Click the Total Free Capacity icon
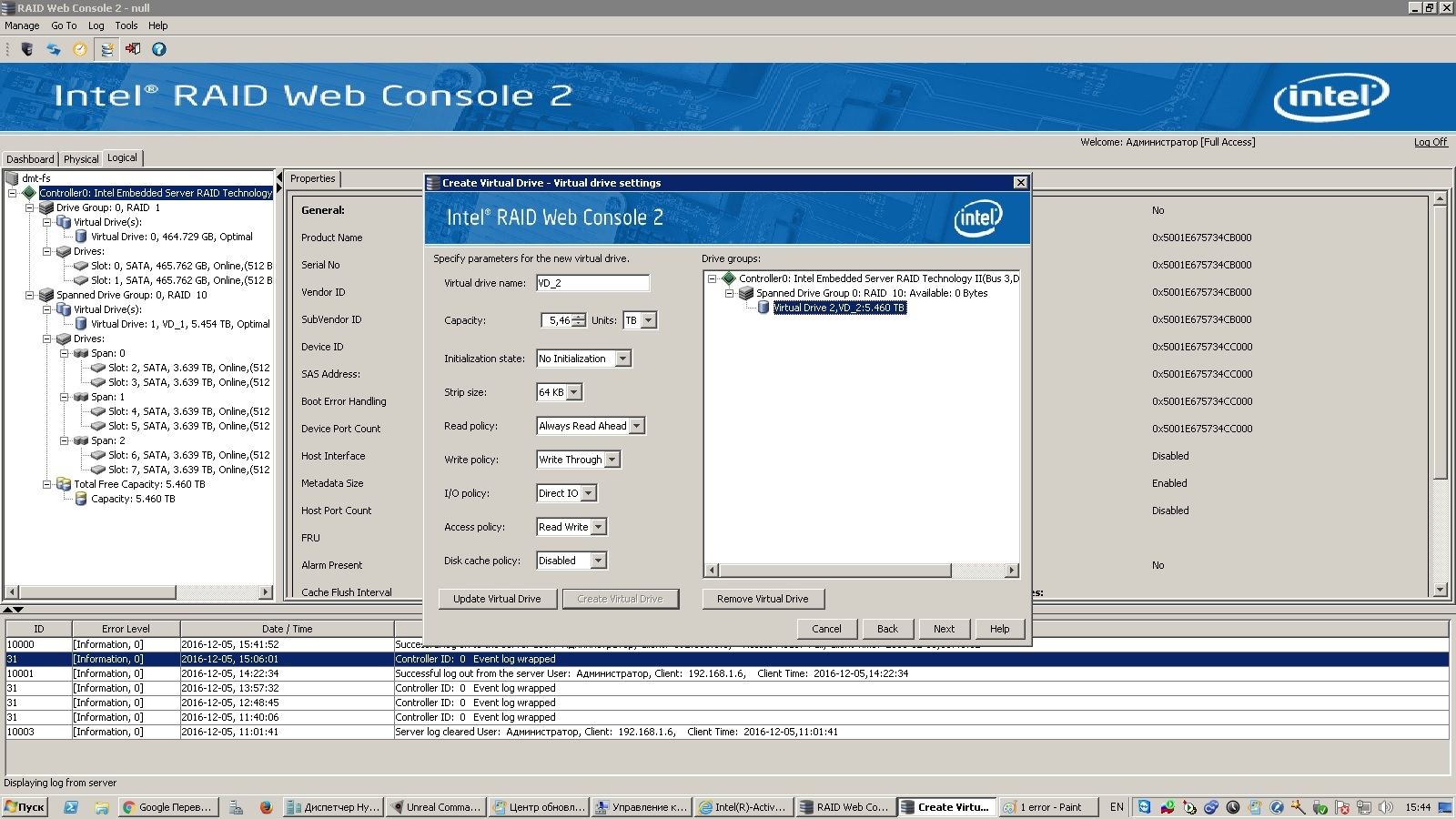This screenshot has width=1456, height=819. point(64,484)
